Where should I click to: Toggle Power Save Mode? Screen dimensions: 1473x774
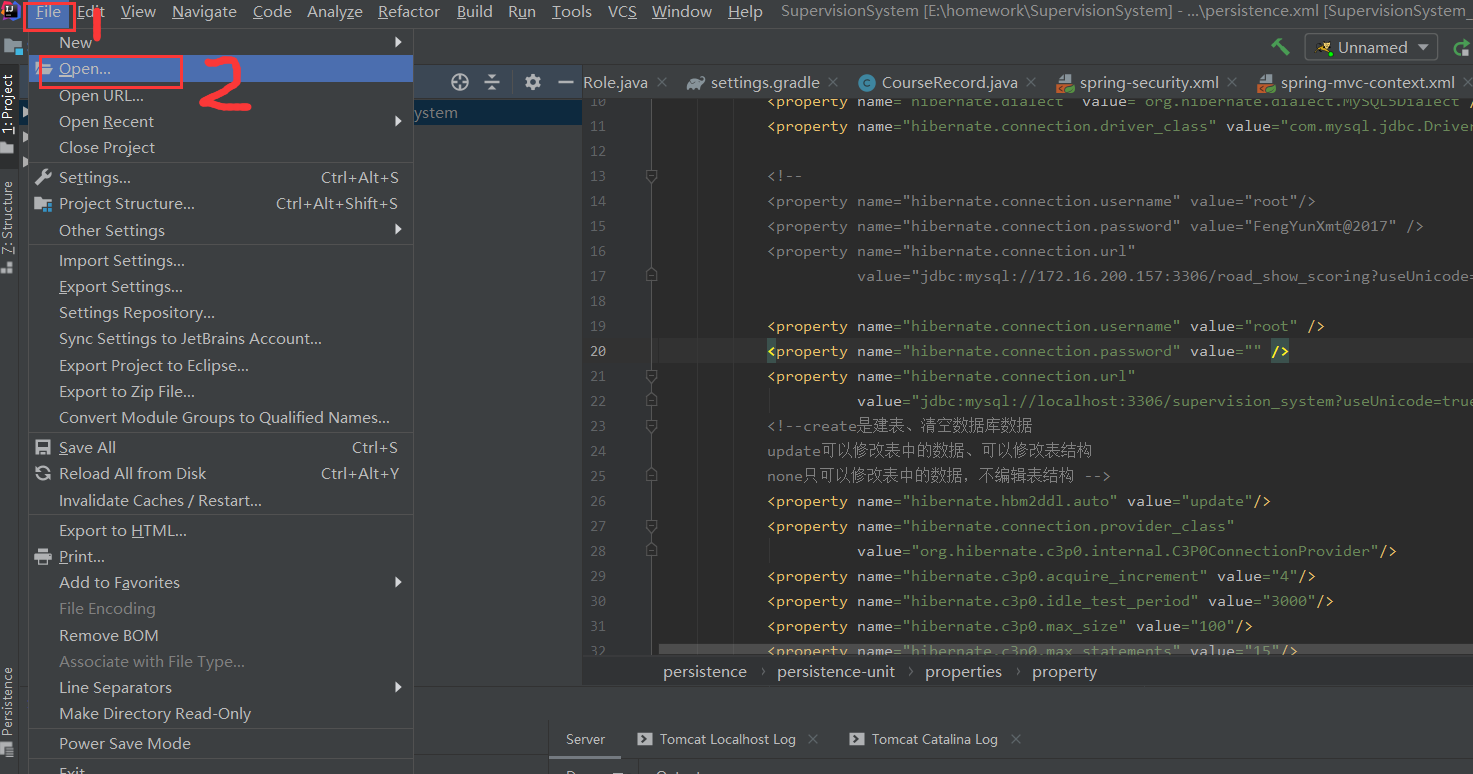[125, 743]
